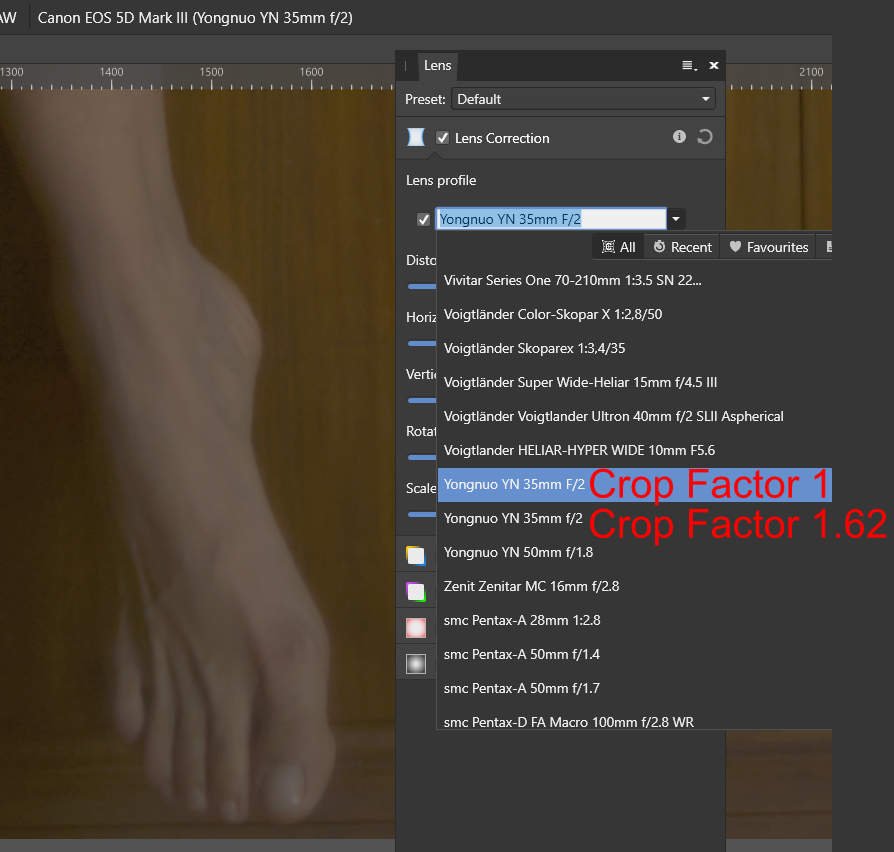Select Vivitar Series One 70-210mm profile
Image resolution: width=894 pixels, height=852 pixels.
tap(635, 280)
